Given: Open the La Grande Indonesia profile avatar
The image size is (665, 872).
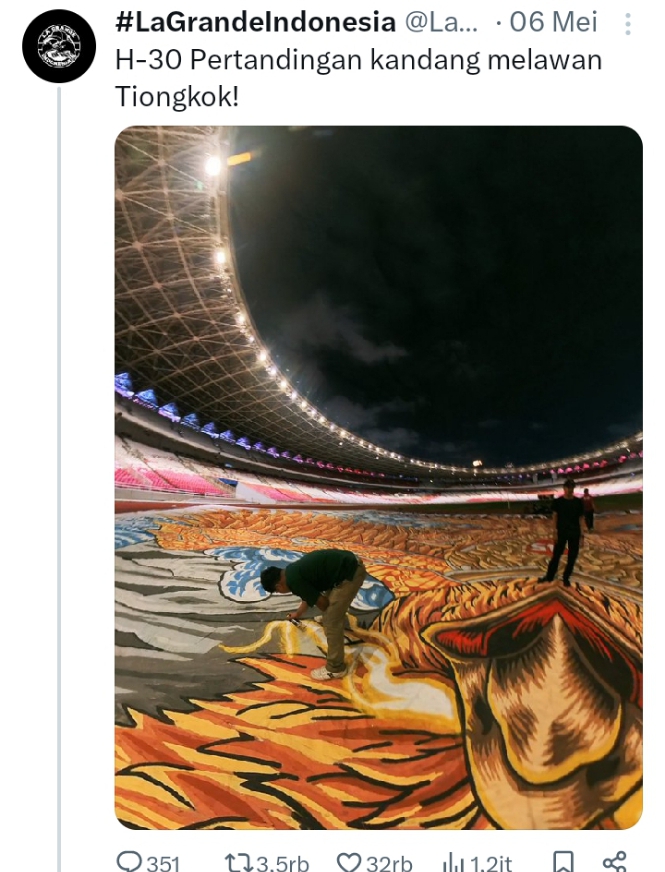Looking at the screenshot, I should (59, 46).
